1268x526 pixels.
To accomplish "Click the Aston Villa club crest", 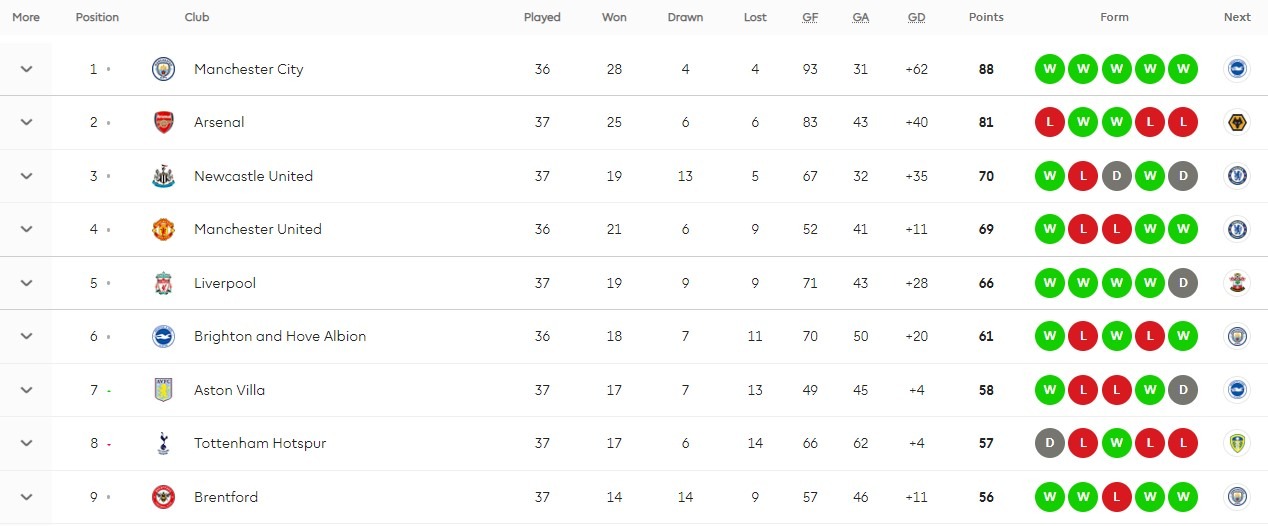I will pos(163,390).
